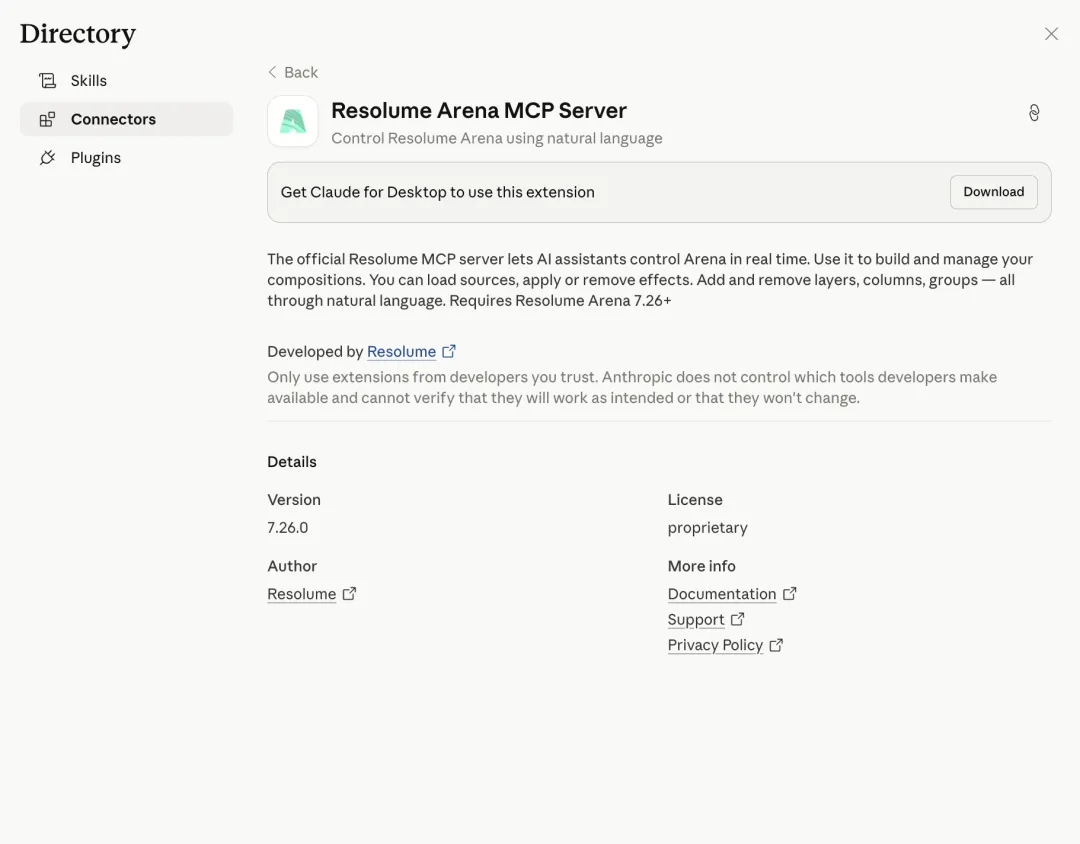Viewport: 1080px width, 844px height.
Task: Copy the extension link using the chain icon
Action: pos(1034,113)
